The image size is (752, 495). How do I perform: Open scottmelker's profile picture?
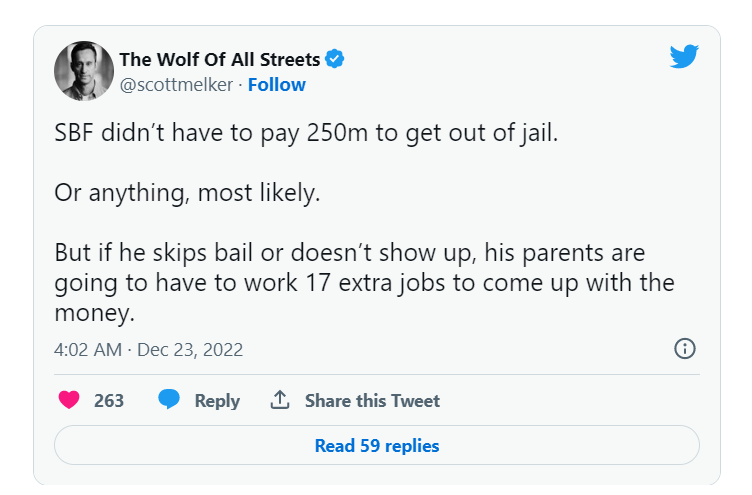(x=84, y=71)
